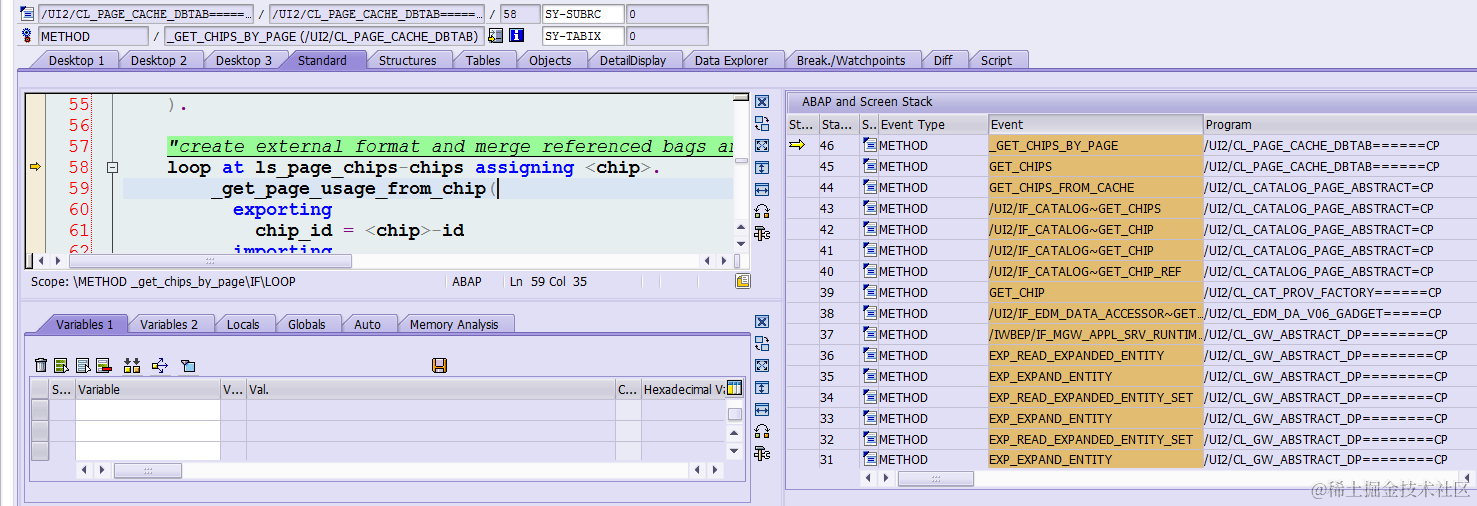Go to Break./Watchpoints tab
The image size is (1477, 506).
click(x=851, y=60)
